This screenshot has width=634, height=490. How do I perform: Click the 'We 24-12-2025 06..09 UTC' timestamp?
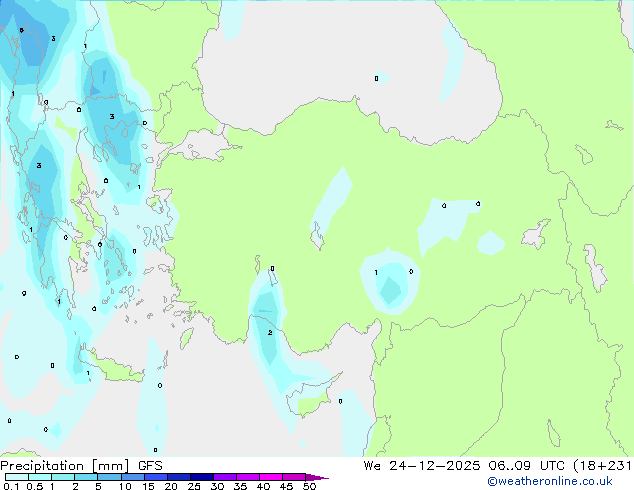tap(464, 466)
